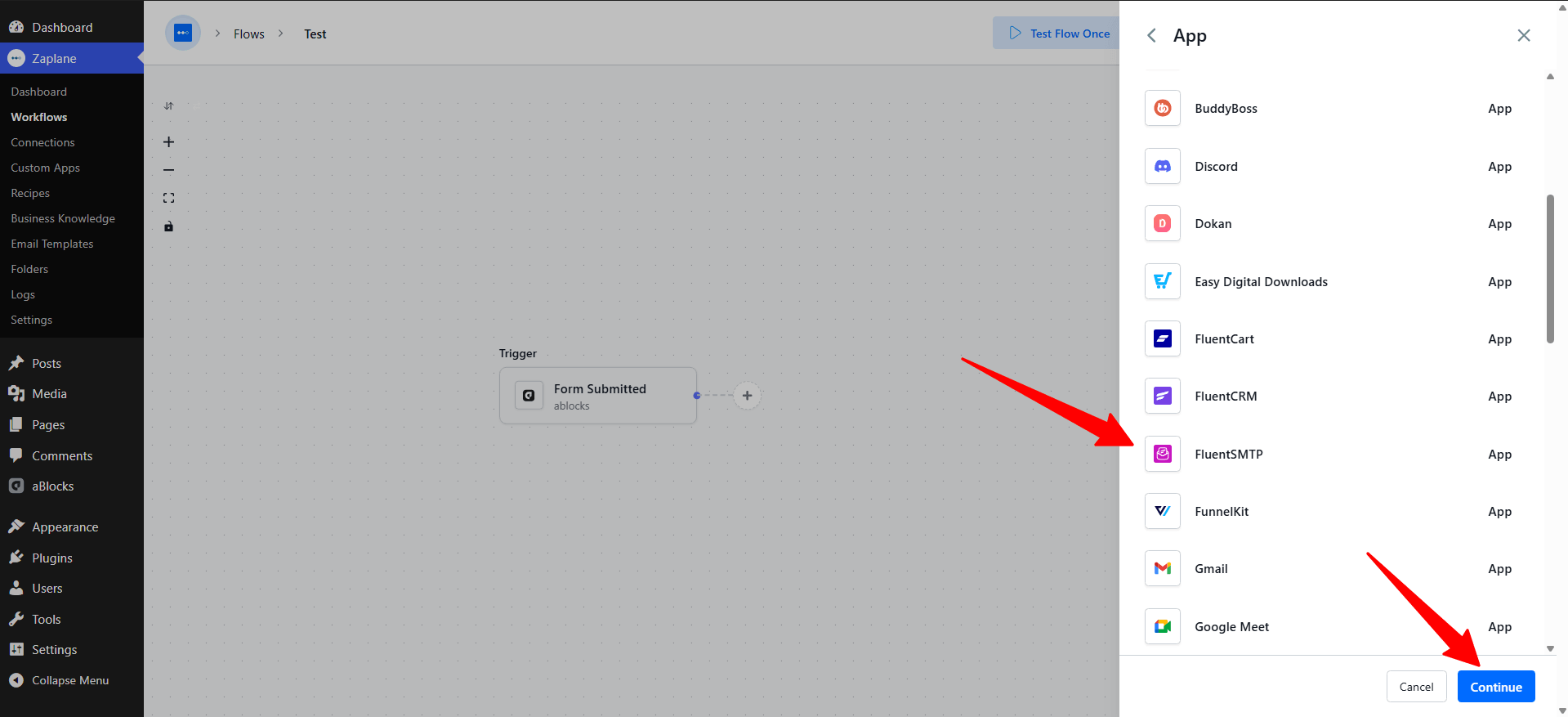The image size is (1568, 717).
Task: Click the Pages sidebar icon
Action: click(16, 424)
